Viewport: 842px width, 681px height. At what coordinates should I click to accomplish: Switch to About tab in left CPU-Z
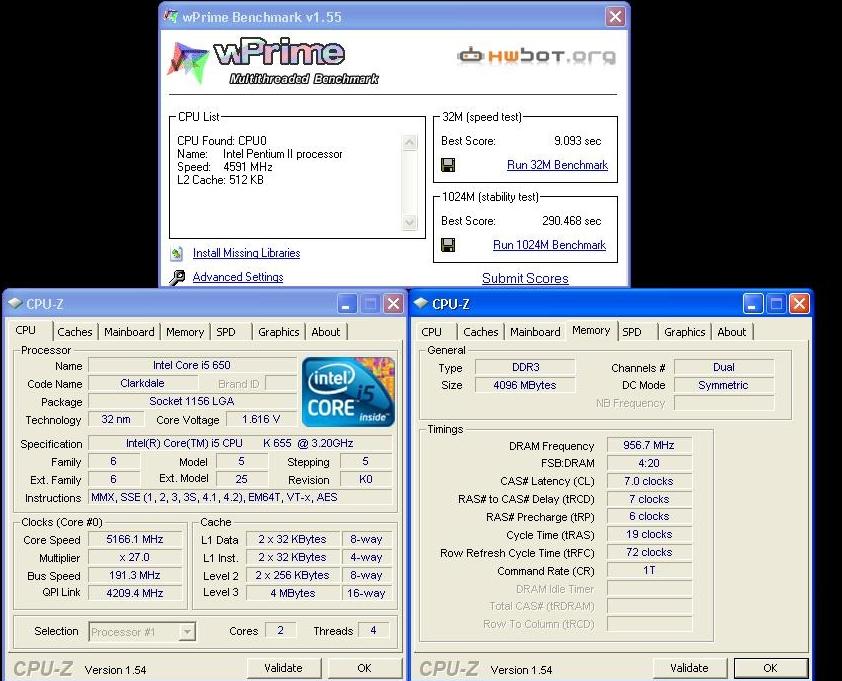coord(325,332)
